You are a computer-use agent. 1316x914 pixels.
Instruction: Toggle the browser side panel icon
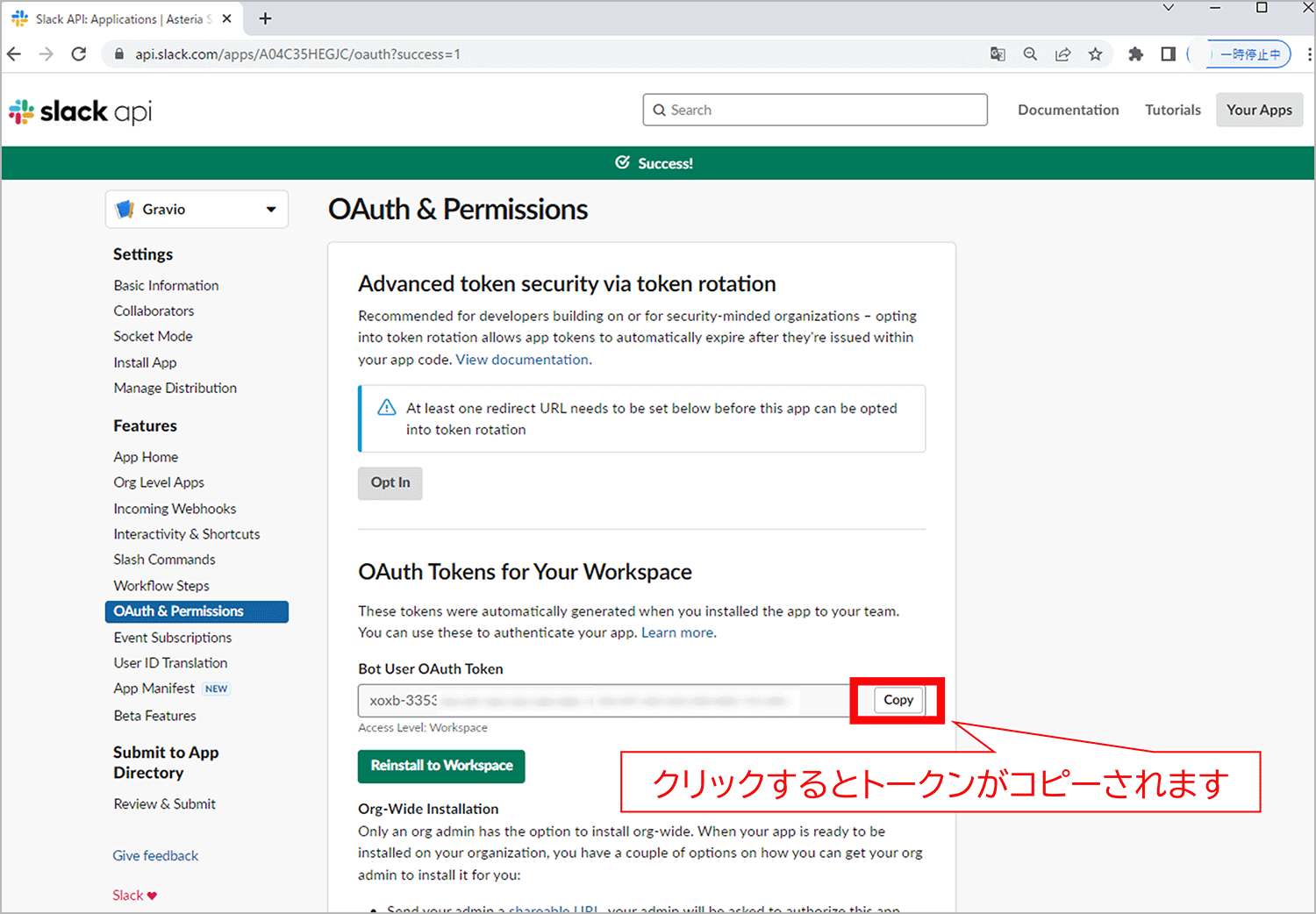1168,54
